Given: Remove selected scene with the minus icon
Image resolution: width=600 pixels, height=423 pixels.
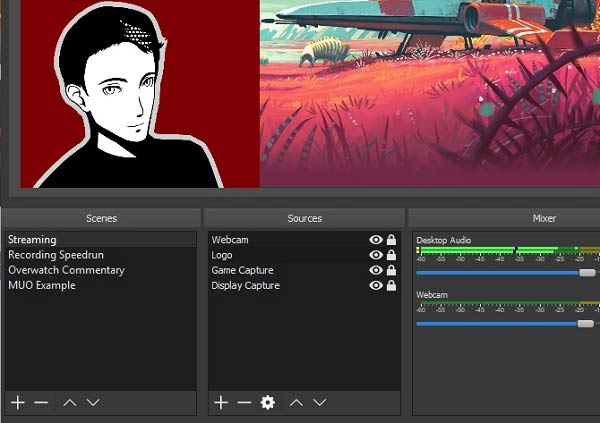Looking at the screenshot, I should (41, 402).
